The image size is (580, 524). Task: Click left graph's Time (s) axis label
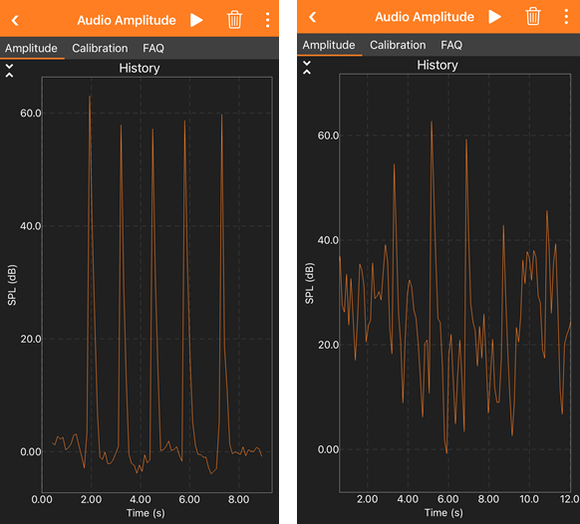(x=146, y=513)
